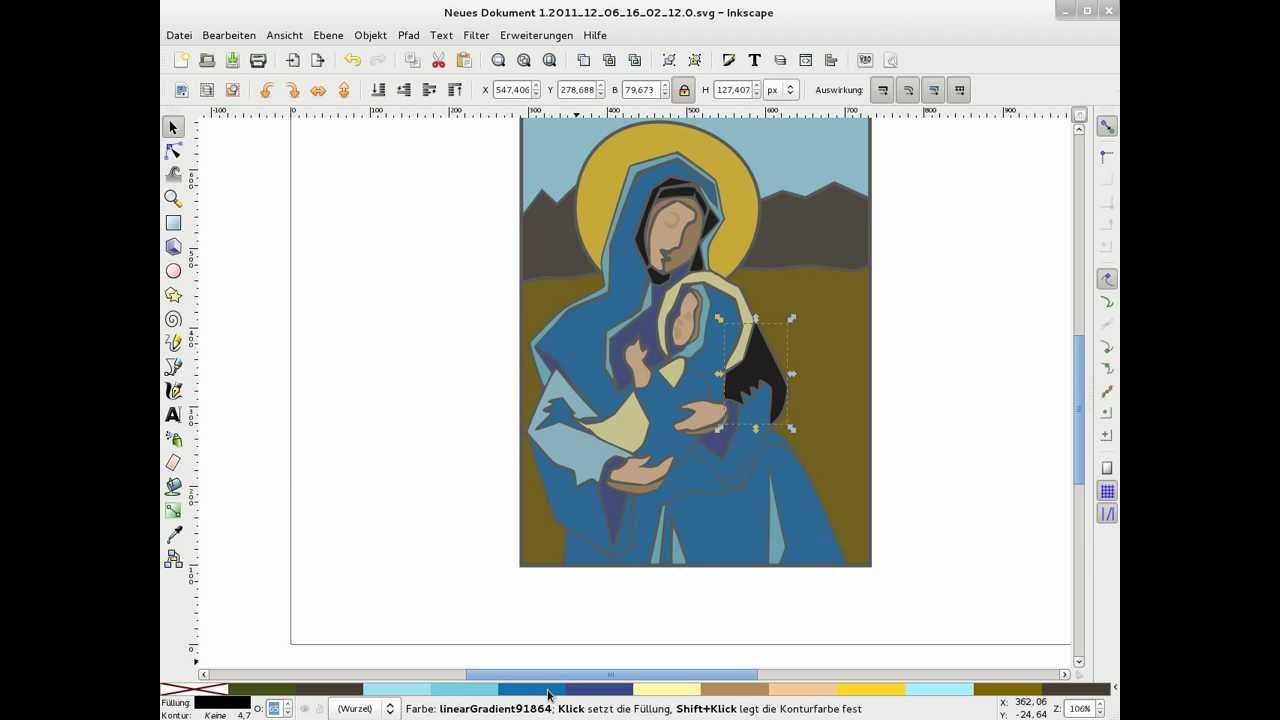Select the Paint bucket fill tool
1280x720 pixels.
click(x=173, y=487)
